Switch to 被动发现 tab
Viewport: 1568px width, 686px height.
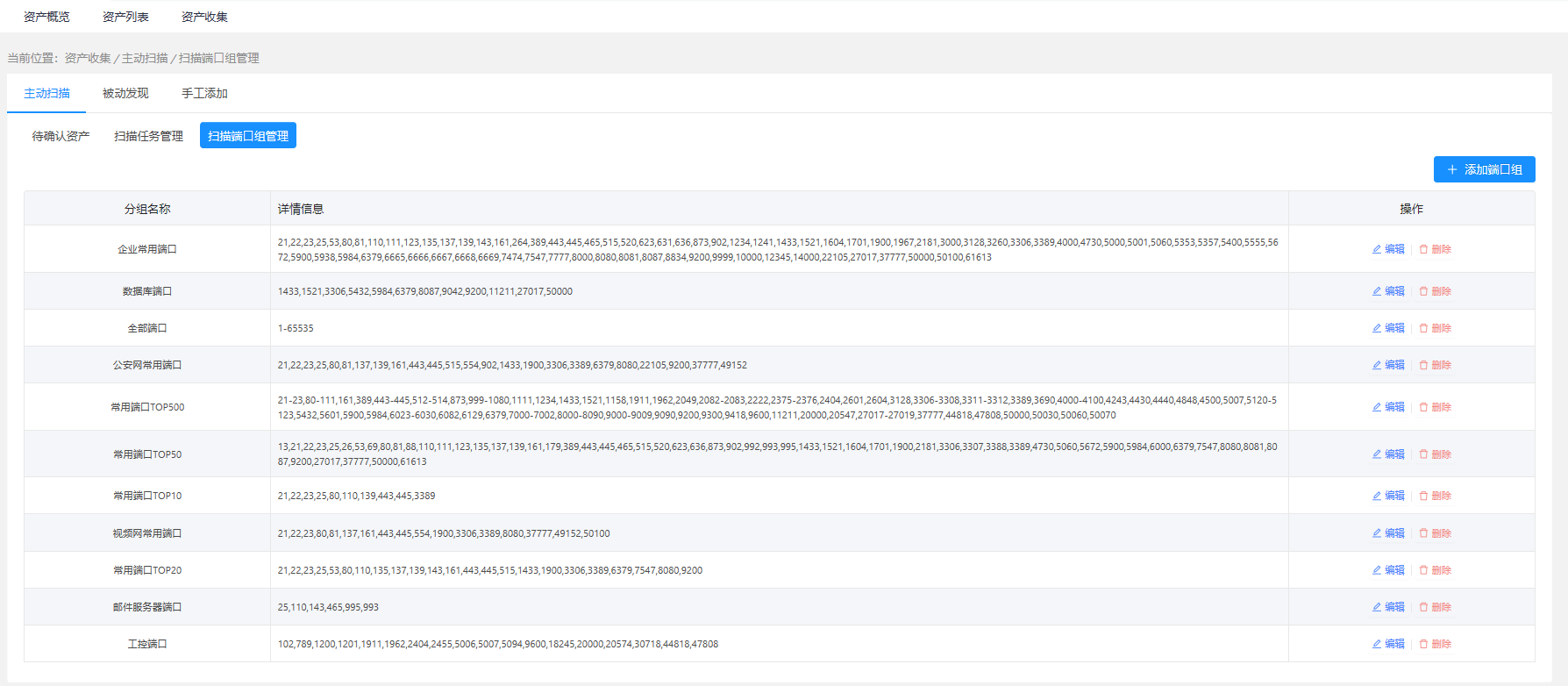click(x=125, y=93)
